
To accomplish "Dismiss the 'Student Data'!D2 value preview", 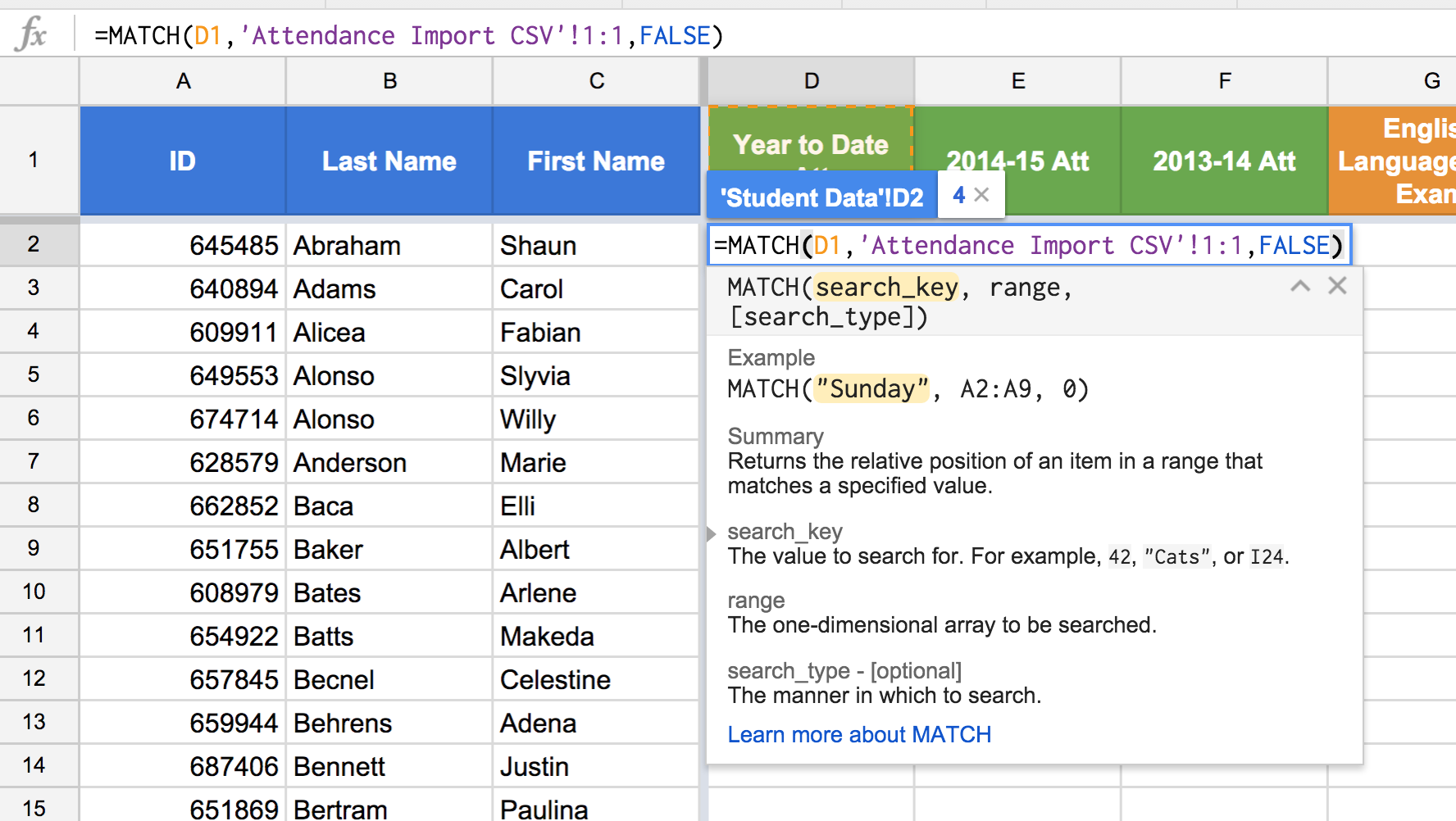I will click(x=981, y=195).
